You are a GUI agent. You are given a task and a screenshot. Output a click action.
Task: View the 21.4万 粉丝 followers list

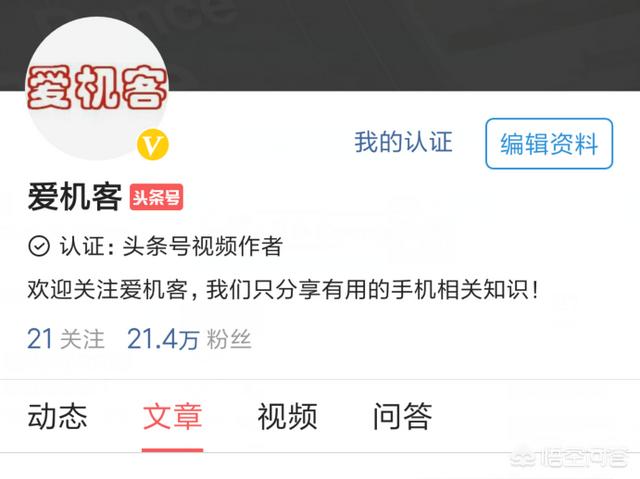pyautogui.click(x=189, y=339)
